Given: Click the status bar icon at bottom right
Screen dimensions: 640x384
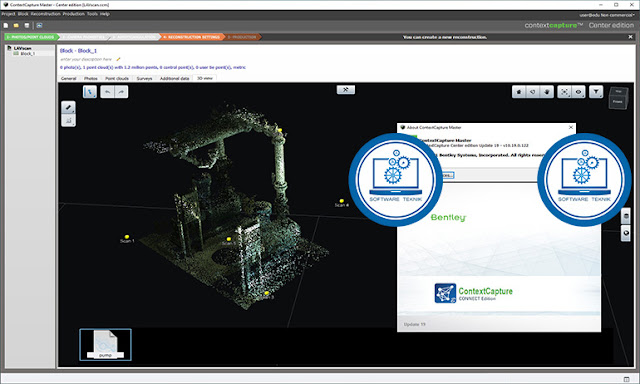Looking at the screenshot, I should pos(627,380).
